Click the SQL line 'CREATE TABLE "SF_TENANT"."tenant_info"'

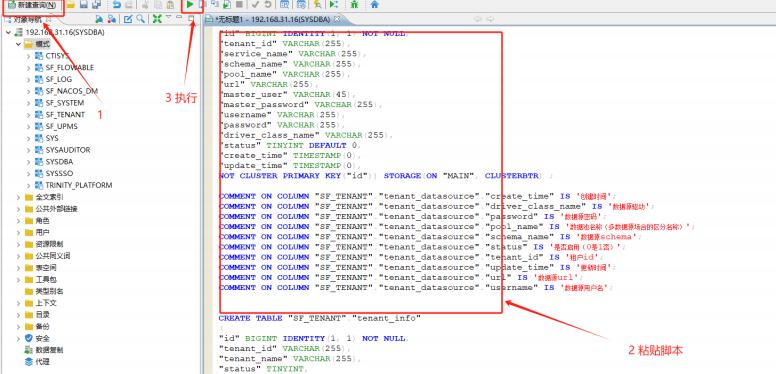tap(320, 318)
